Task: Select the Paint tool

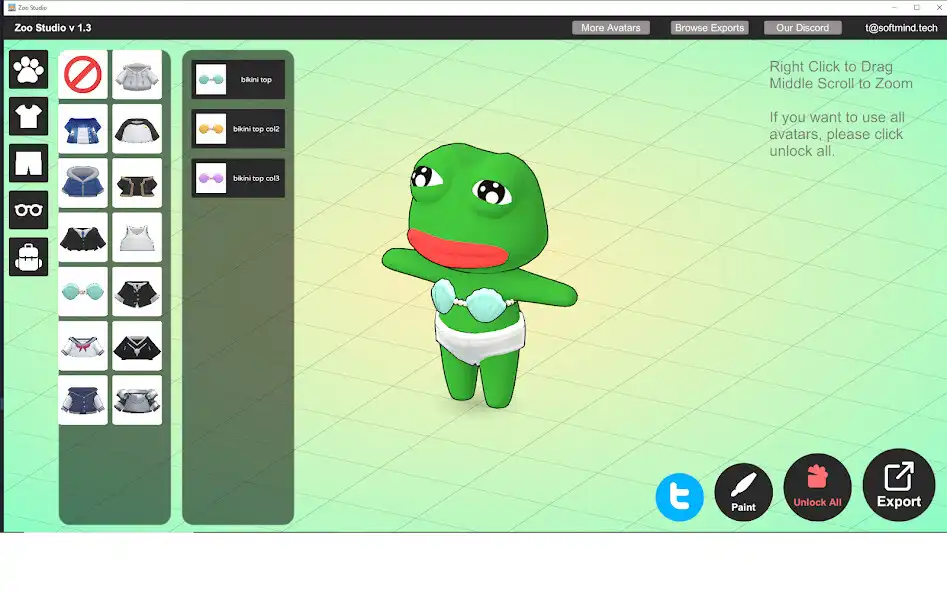Action: [x=743, y=490]
